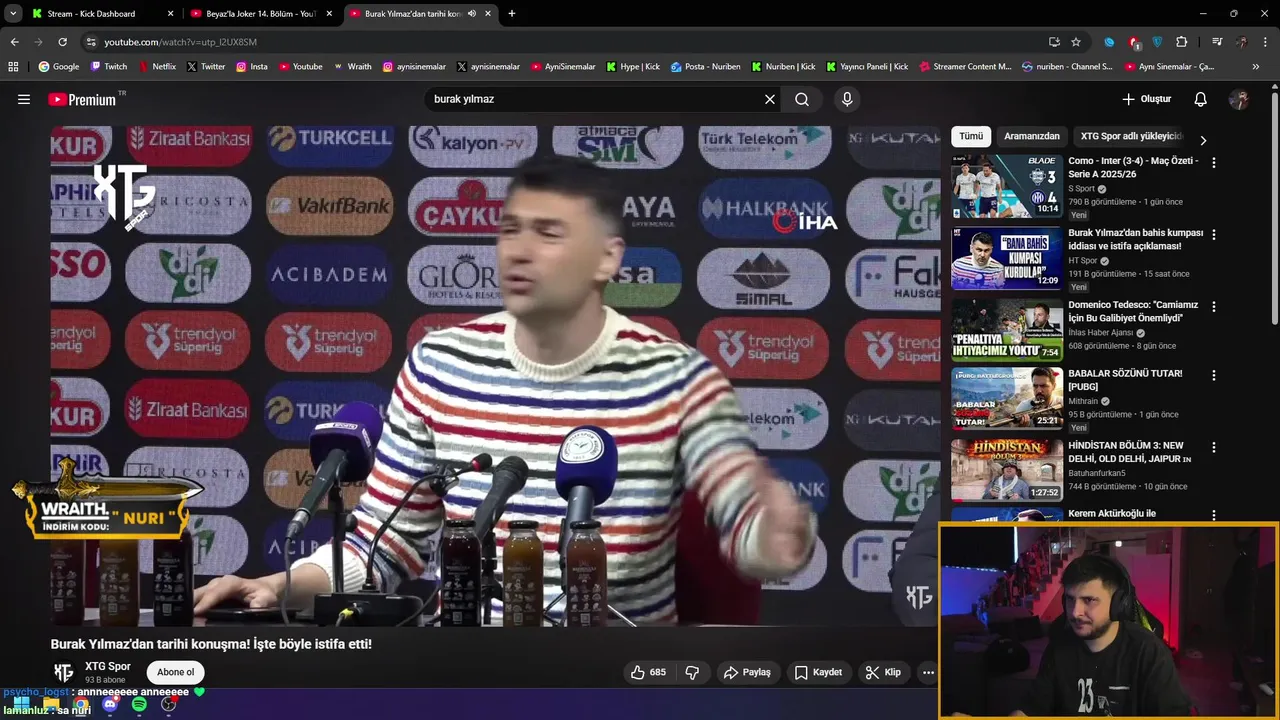Image resolution: width=1280 pixels, height=720 pixels.
Task: Mute the Burak Yılmaz tab audio icon
Action: pyautogui.click(x=471, y=14)
